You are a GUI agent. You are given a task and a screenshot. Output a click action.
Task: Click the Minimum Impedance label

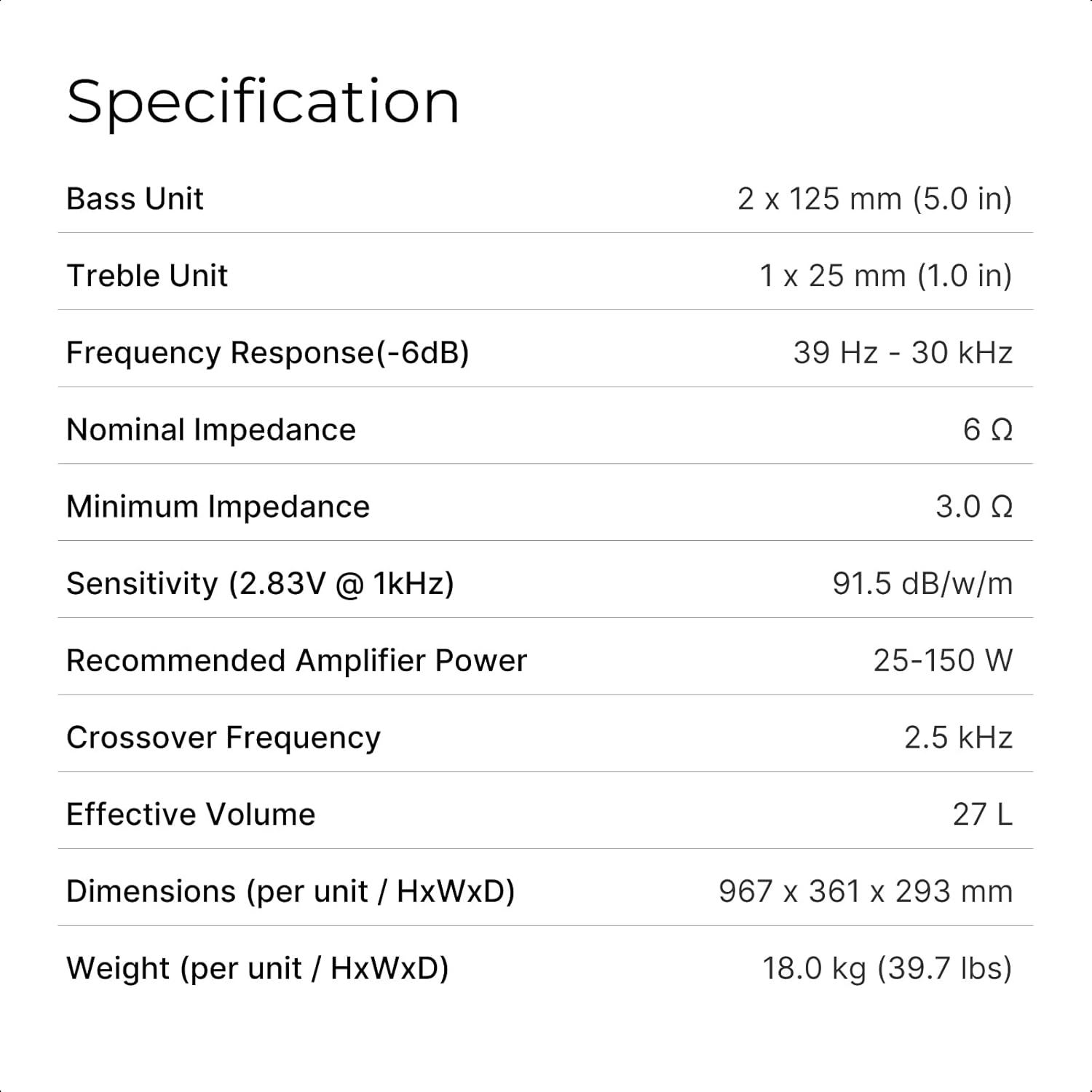point(218,507)
